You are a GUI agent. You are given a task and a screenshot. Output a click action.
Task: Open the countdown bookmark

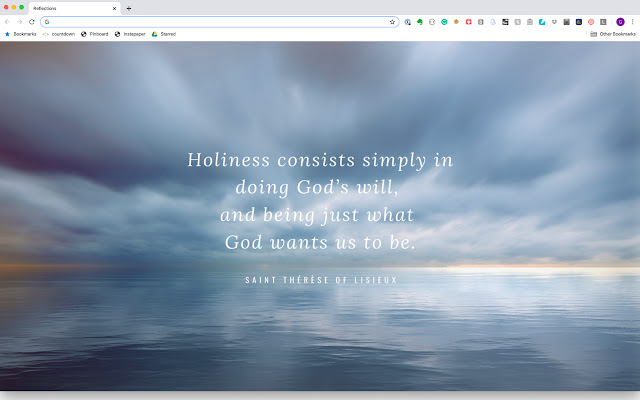[x=59, y=34]
